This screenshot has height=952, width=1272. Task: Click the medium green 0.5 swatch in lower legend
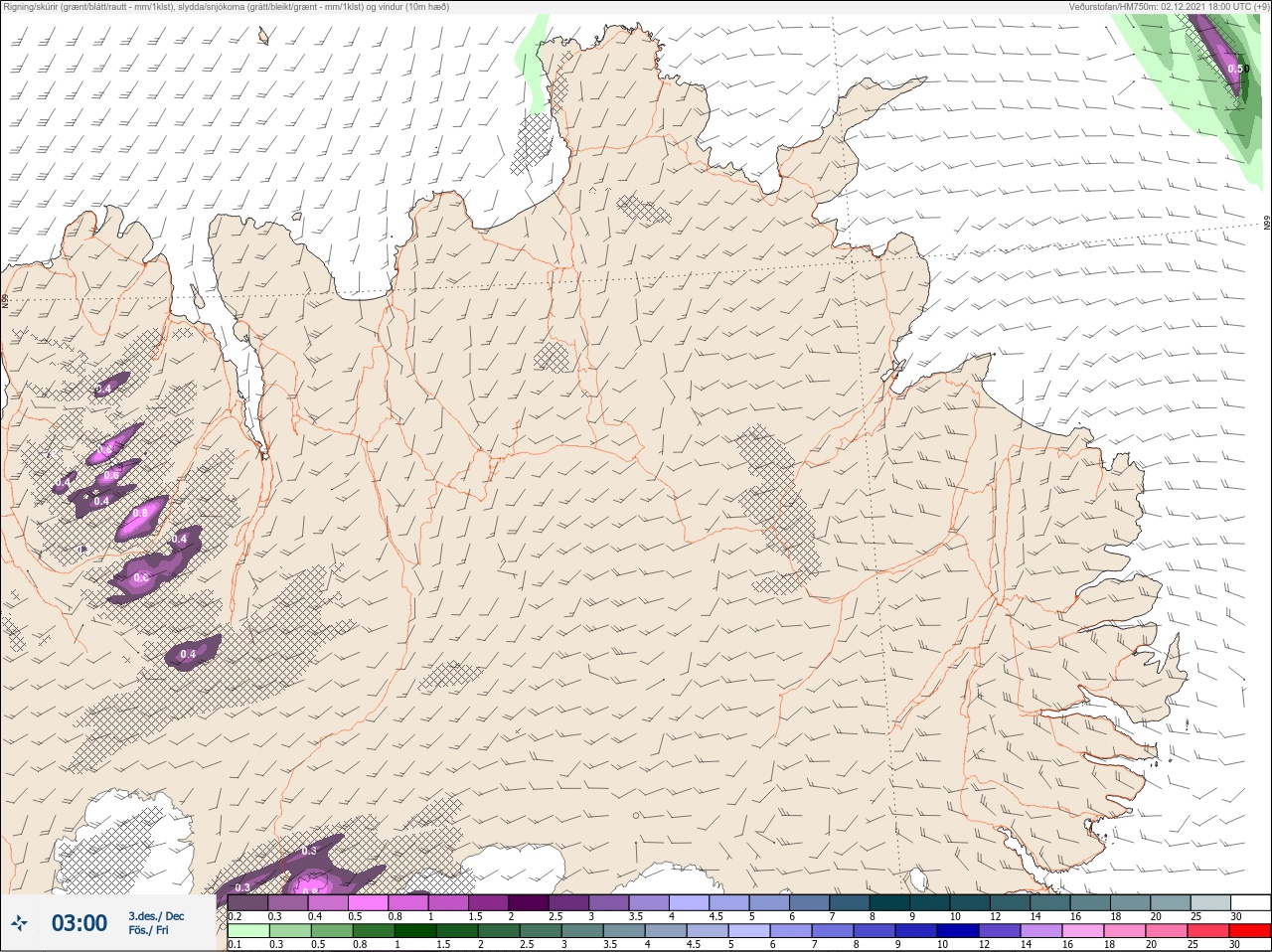click(x=332, y=931)
